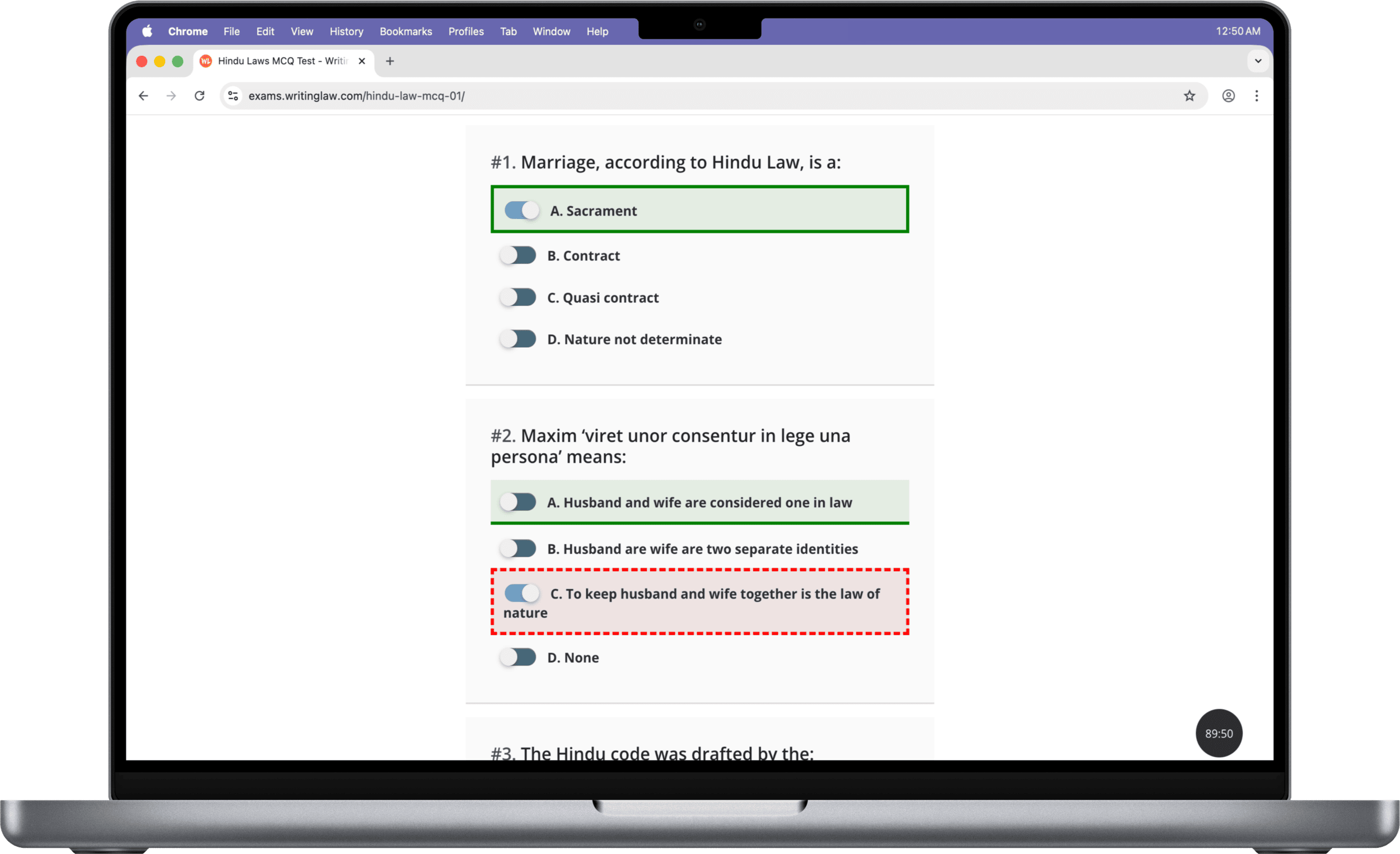Open the Bookmarks menu
This screenshot has height=854, width=1400.
[405, 31]
